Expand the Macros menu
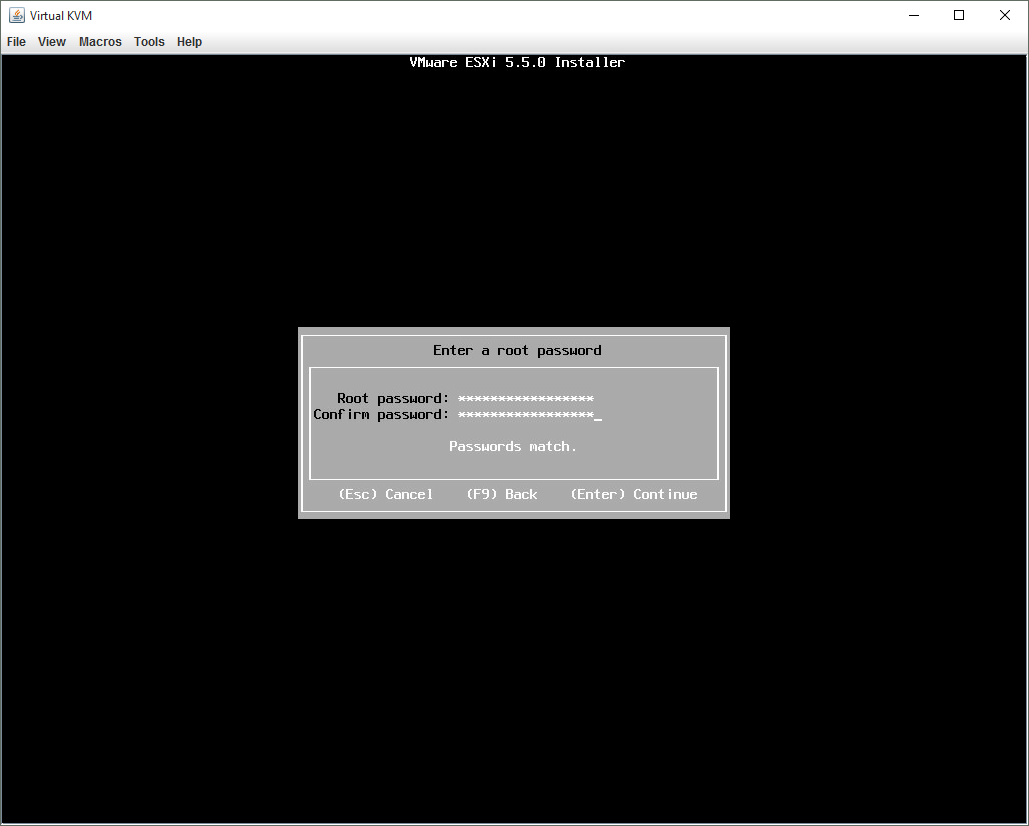Screen dimensions: 1029x826 point(100,42)
